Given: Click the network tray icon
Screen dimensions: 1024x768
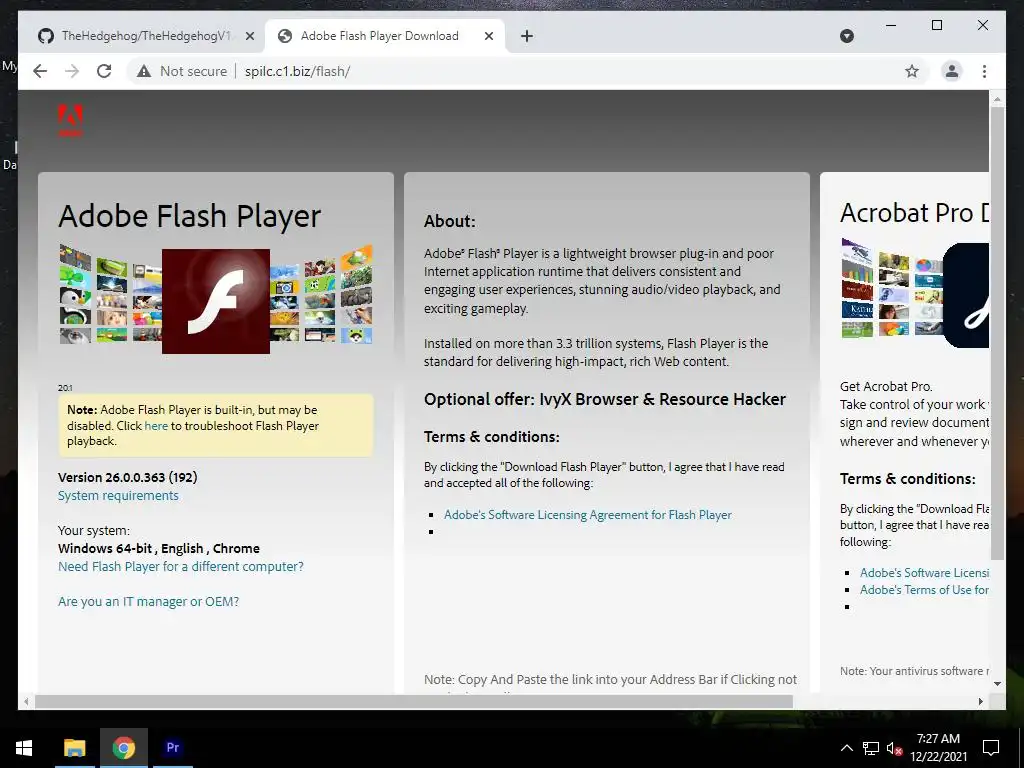Looking at the screenshot, I should [x=871, y=748].
